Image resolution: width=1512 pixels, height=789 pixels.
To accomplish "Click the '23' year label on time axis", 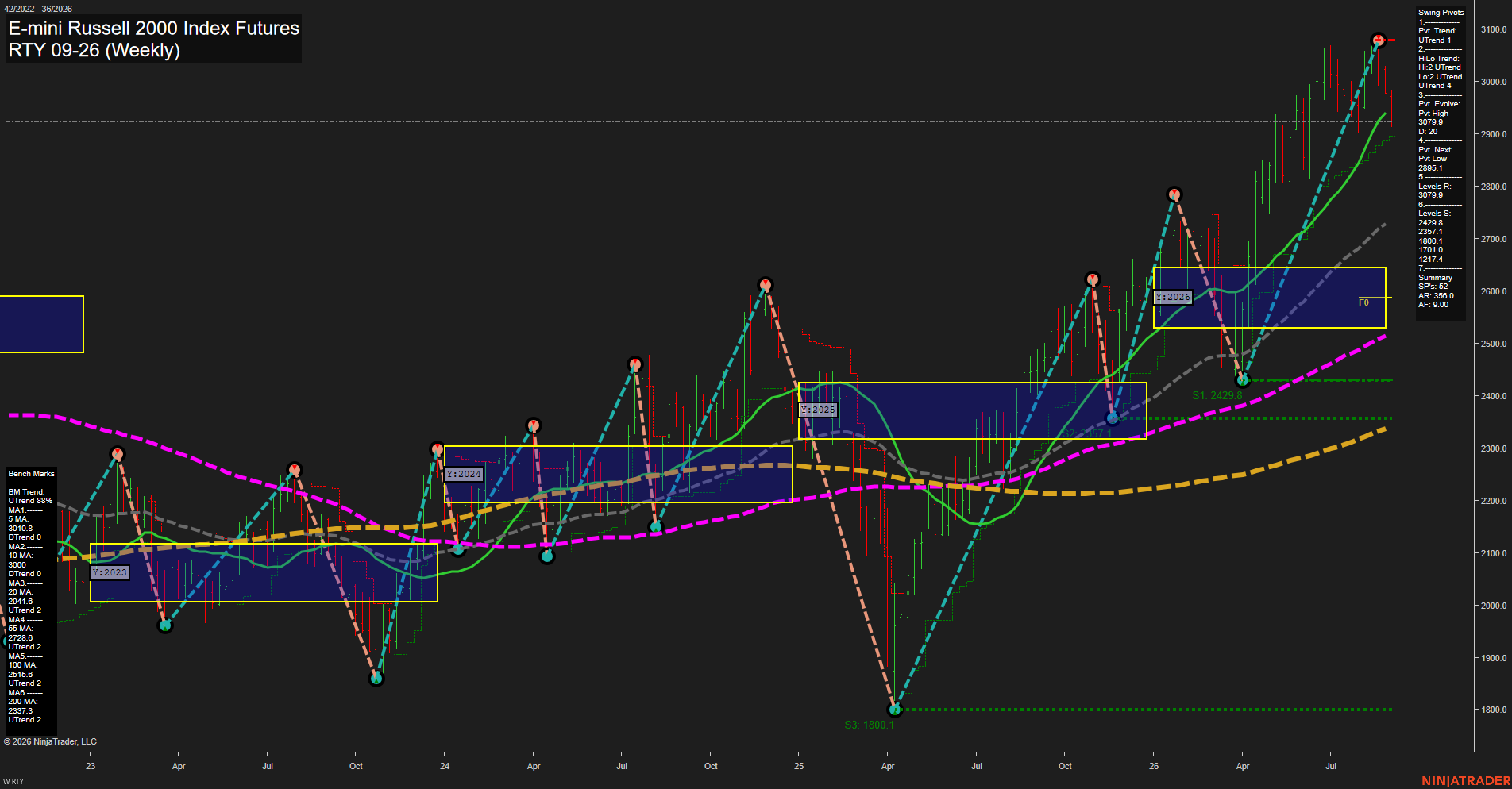I will (91, 766).
